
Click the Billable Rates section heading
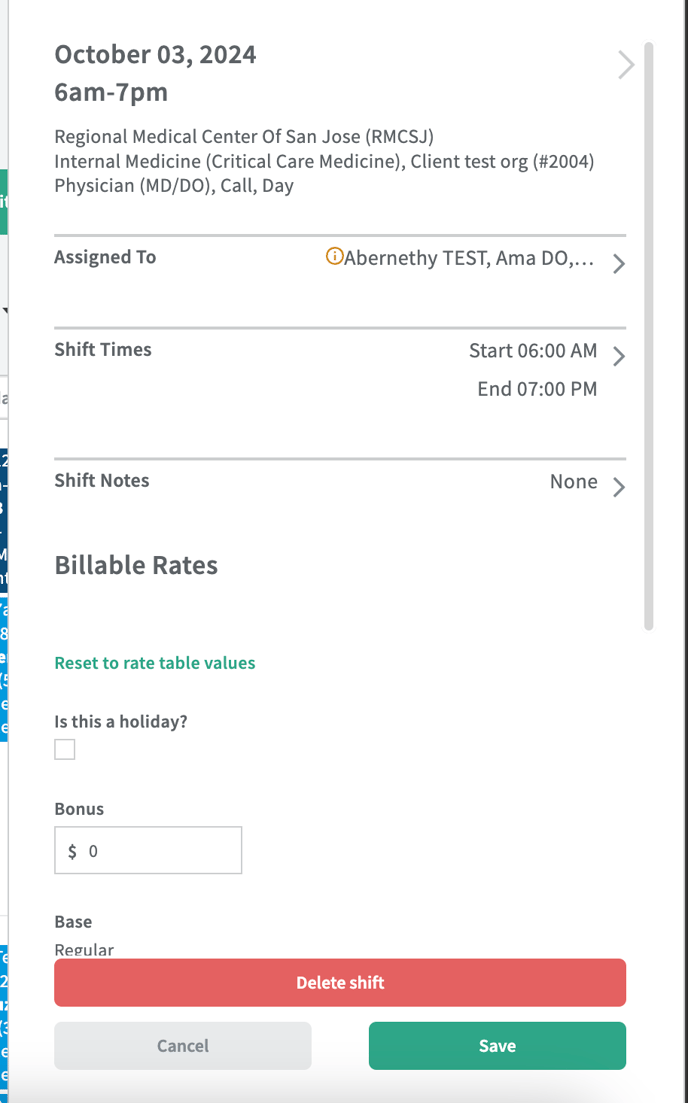136,565
